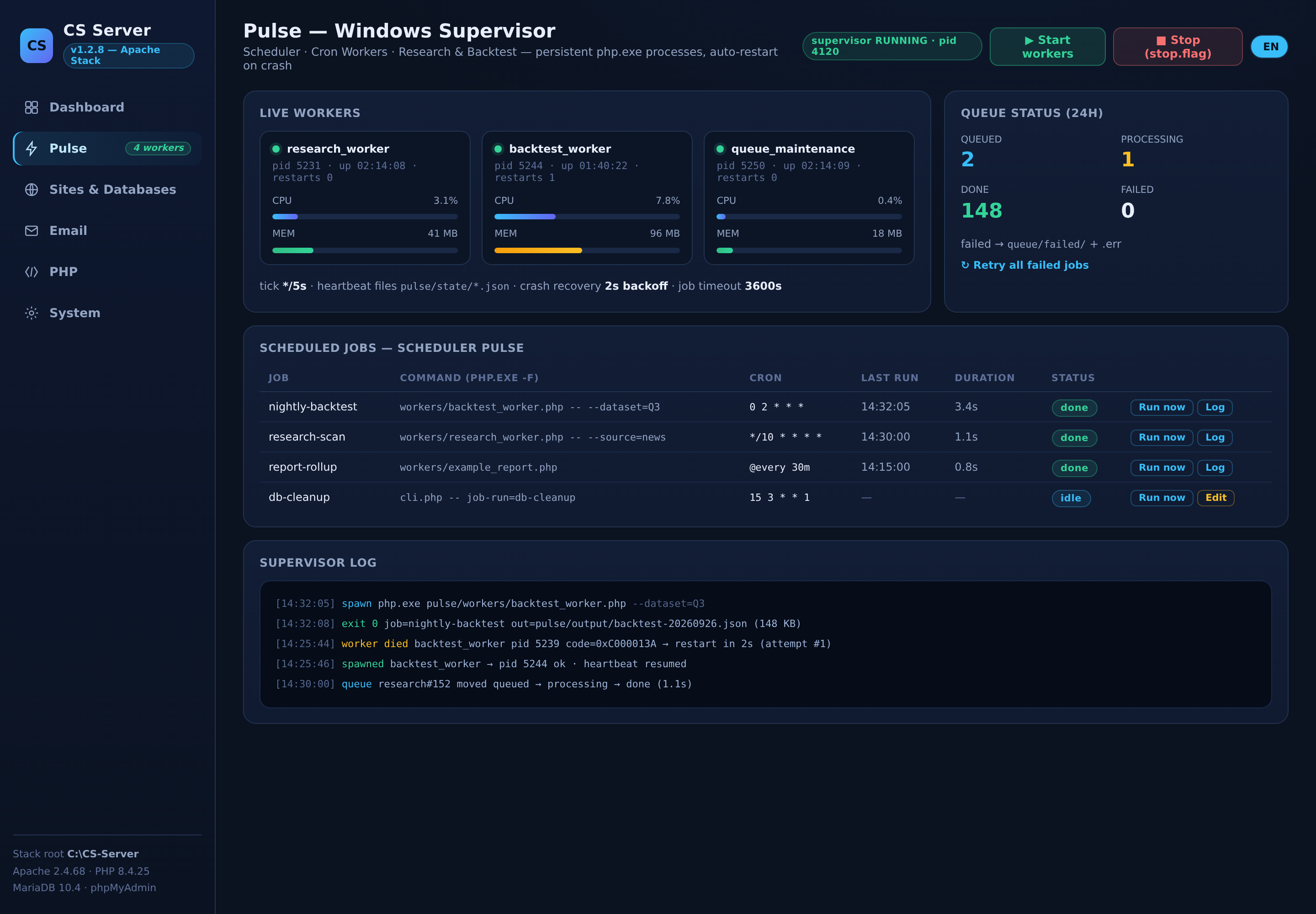
Task: Click Stop (stop.flag) button
Action: pyautogui.click(x=1178, y=47)
